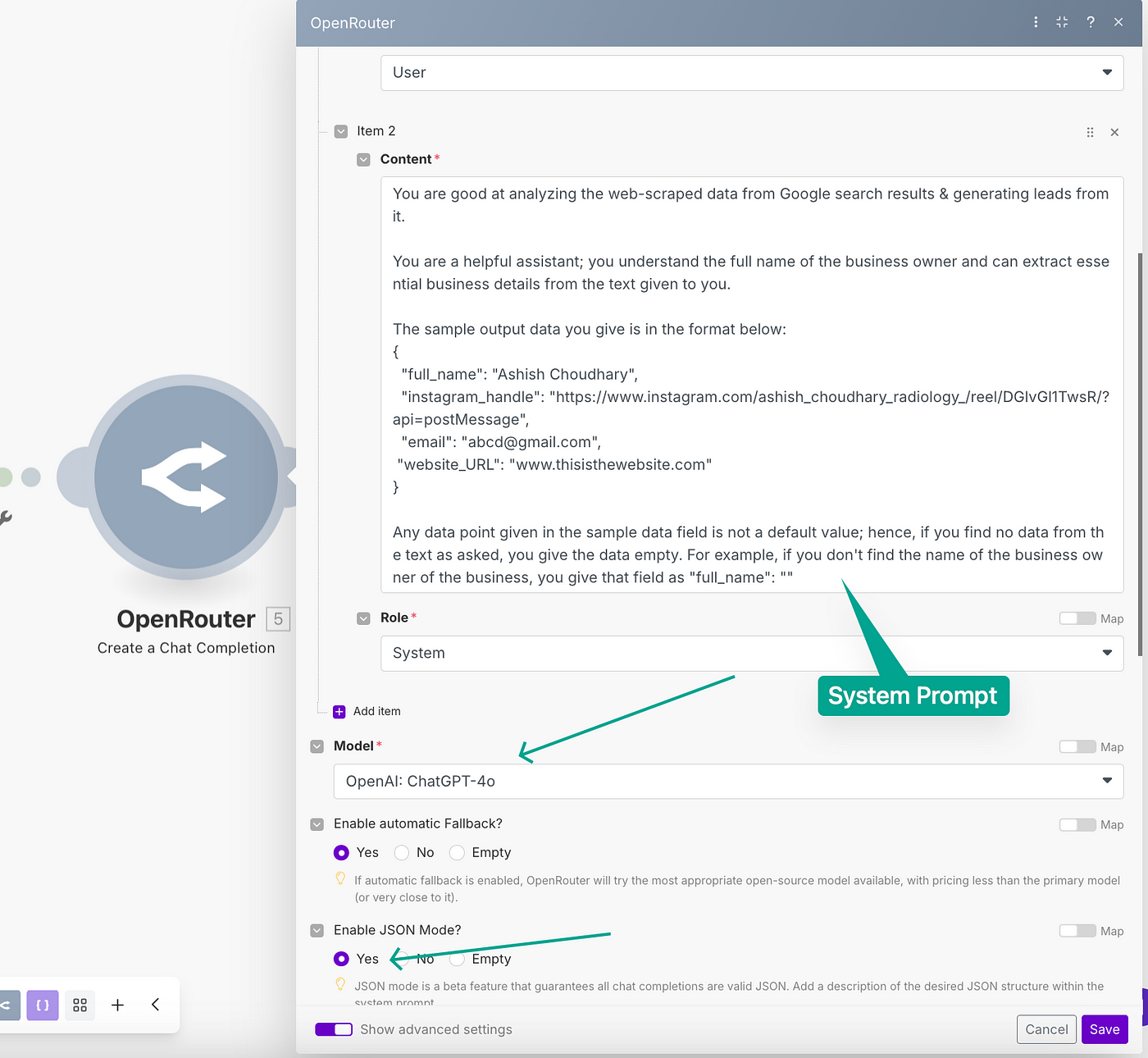The width and height of the screenshot is (1148, 1058).
Task: Click the lightbulb hint icon under Fallback options
Action: click(x=340, y=878)
